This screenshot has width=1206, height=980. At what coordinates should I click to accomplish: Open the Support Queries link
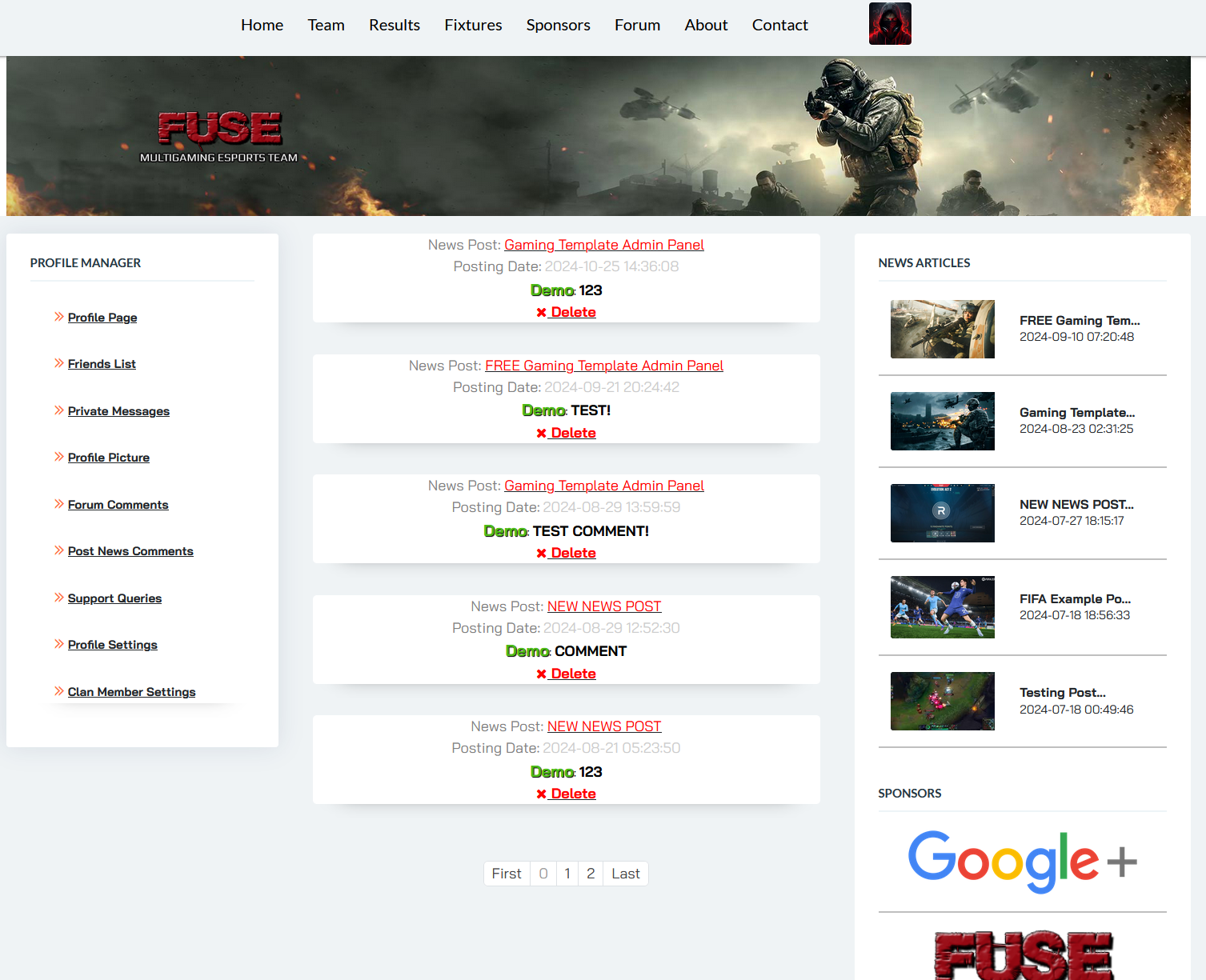pos(114,598)
